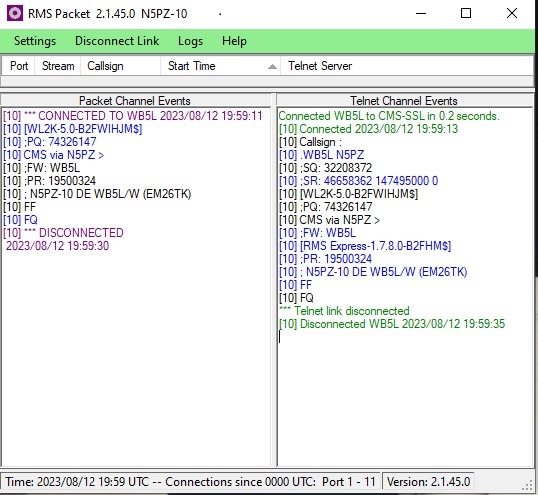Click the packet line ';PR: 19500324'

point(49,181)
